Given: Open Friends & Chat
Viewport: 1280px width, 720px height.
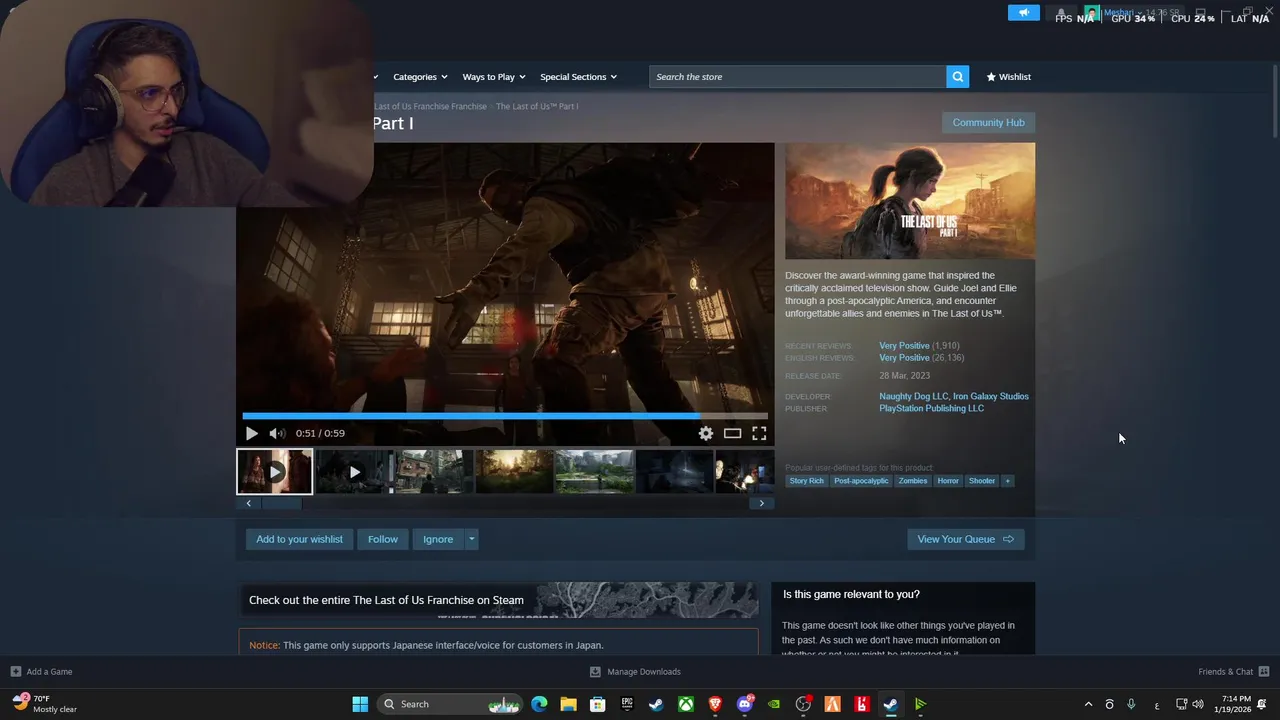Looking at the screenshot, I should pos(1234,671).
